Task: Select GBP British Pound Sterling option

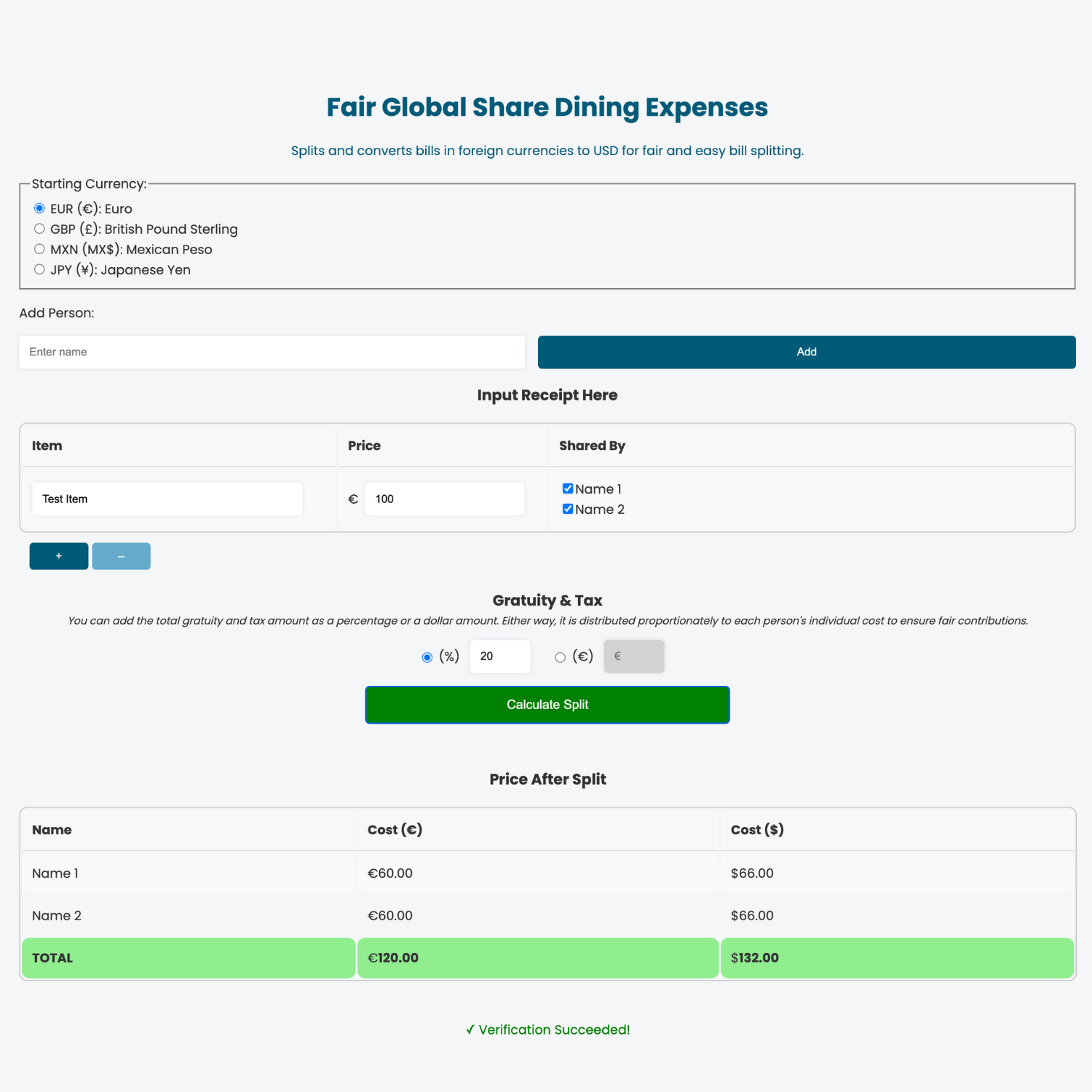Action: point(39,229)
